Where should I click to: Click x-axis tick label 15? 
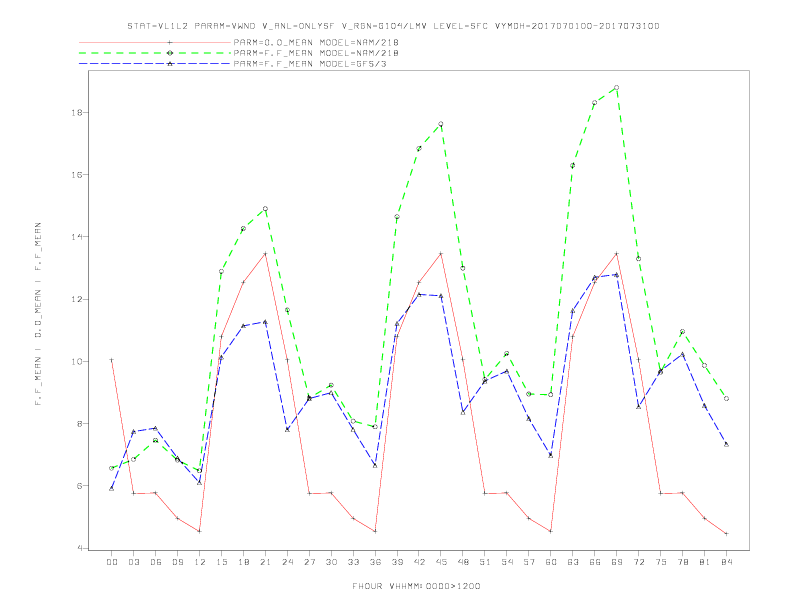click(x=221, y=562)
